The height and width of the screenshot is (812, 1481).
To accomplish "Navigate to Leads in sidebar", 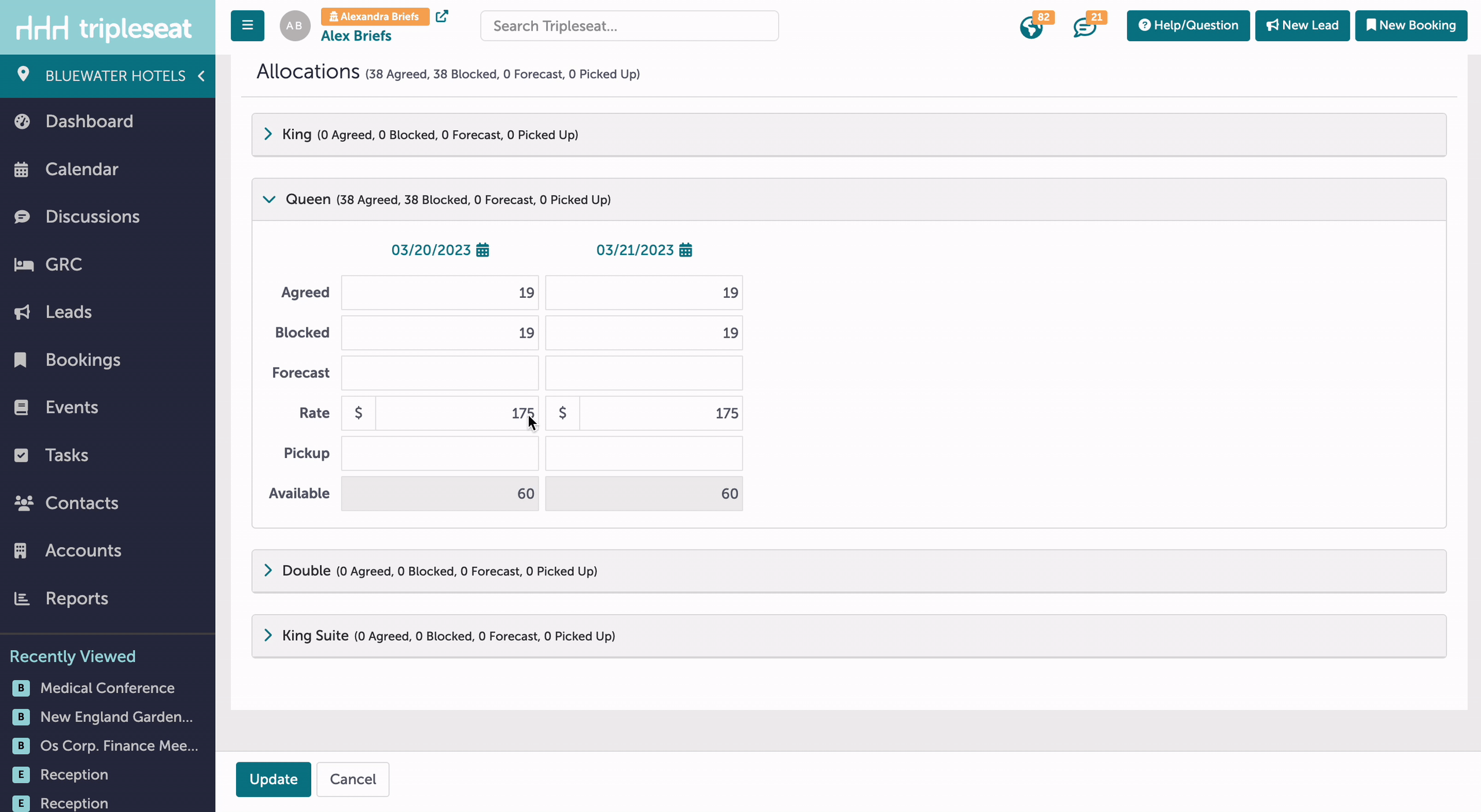I will pyautogui.click(x=68, y=312).
